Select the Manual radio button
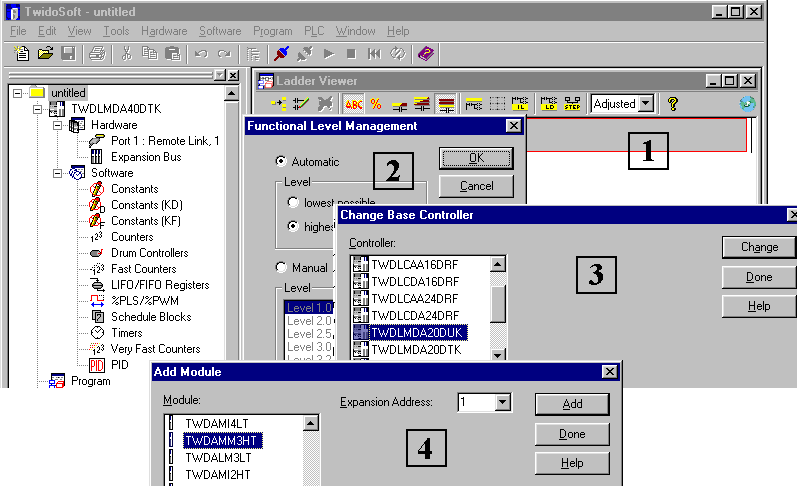This screenshot has height=489, width=797. coord(281,267)
